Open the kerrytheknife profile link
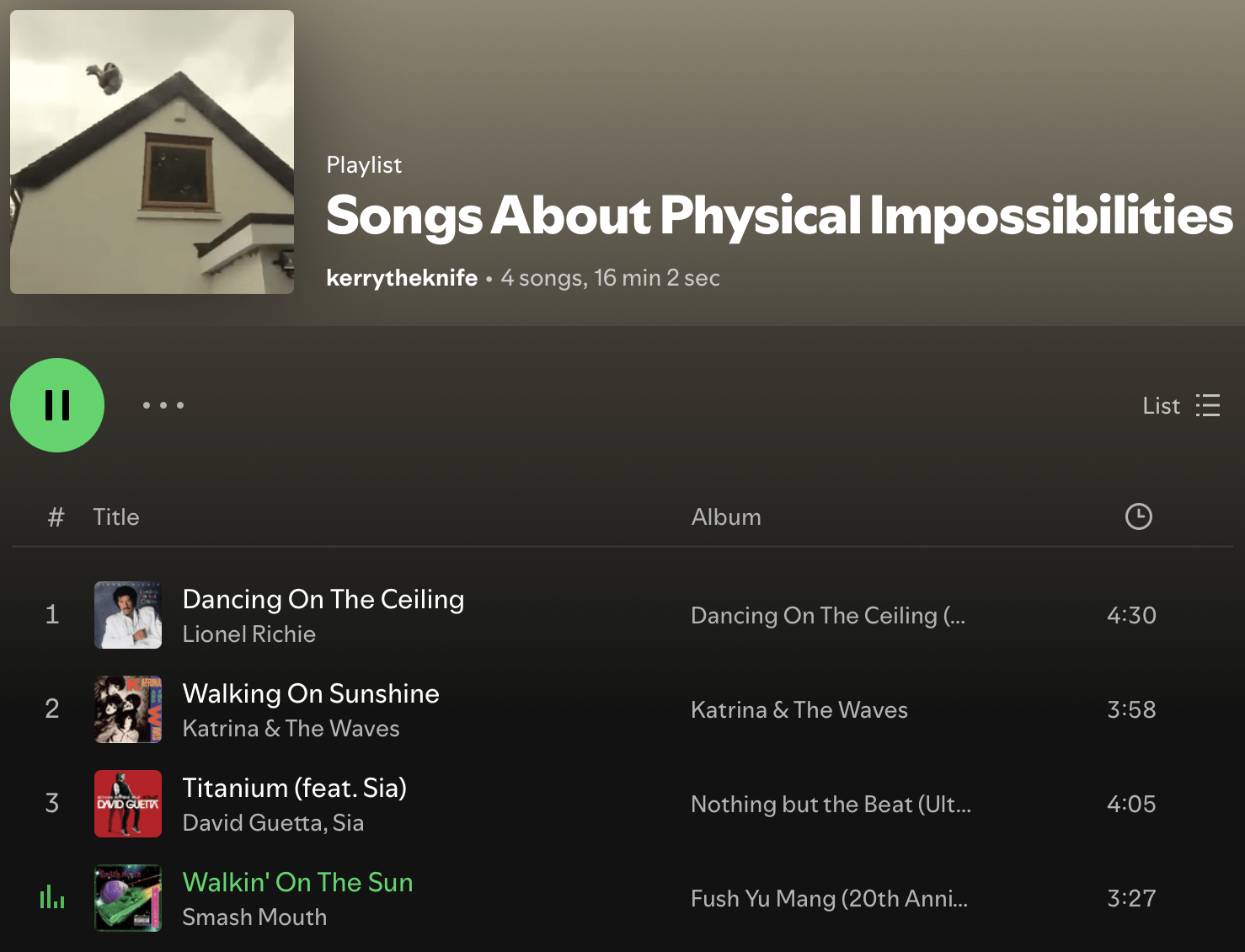This screenshot has height=952, width=1245. coord(402,278)
